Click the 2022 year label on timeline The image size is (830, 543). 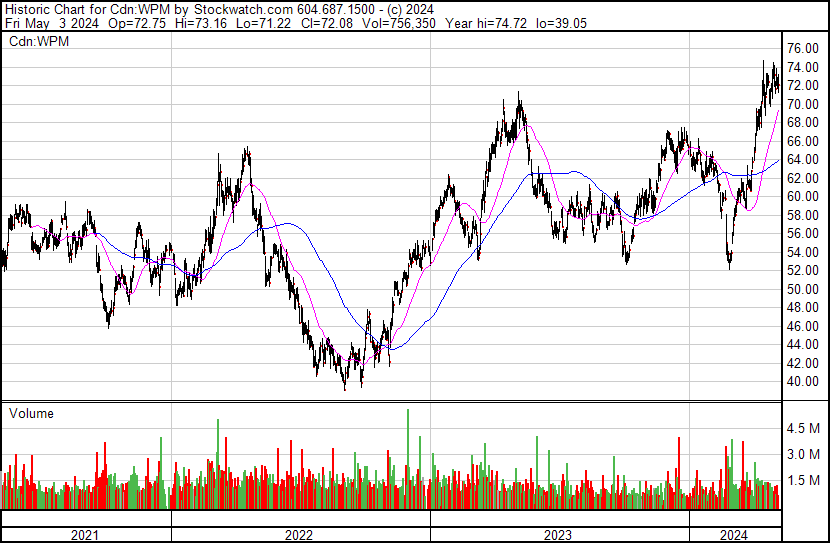click(x=299, y=535)
